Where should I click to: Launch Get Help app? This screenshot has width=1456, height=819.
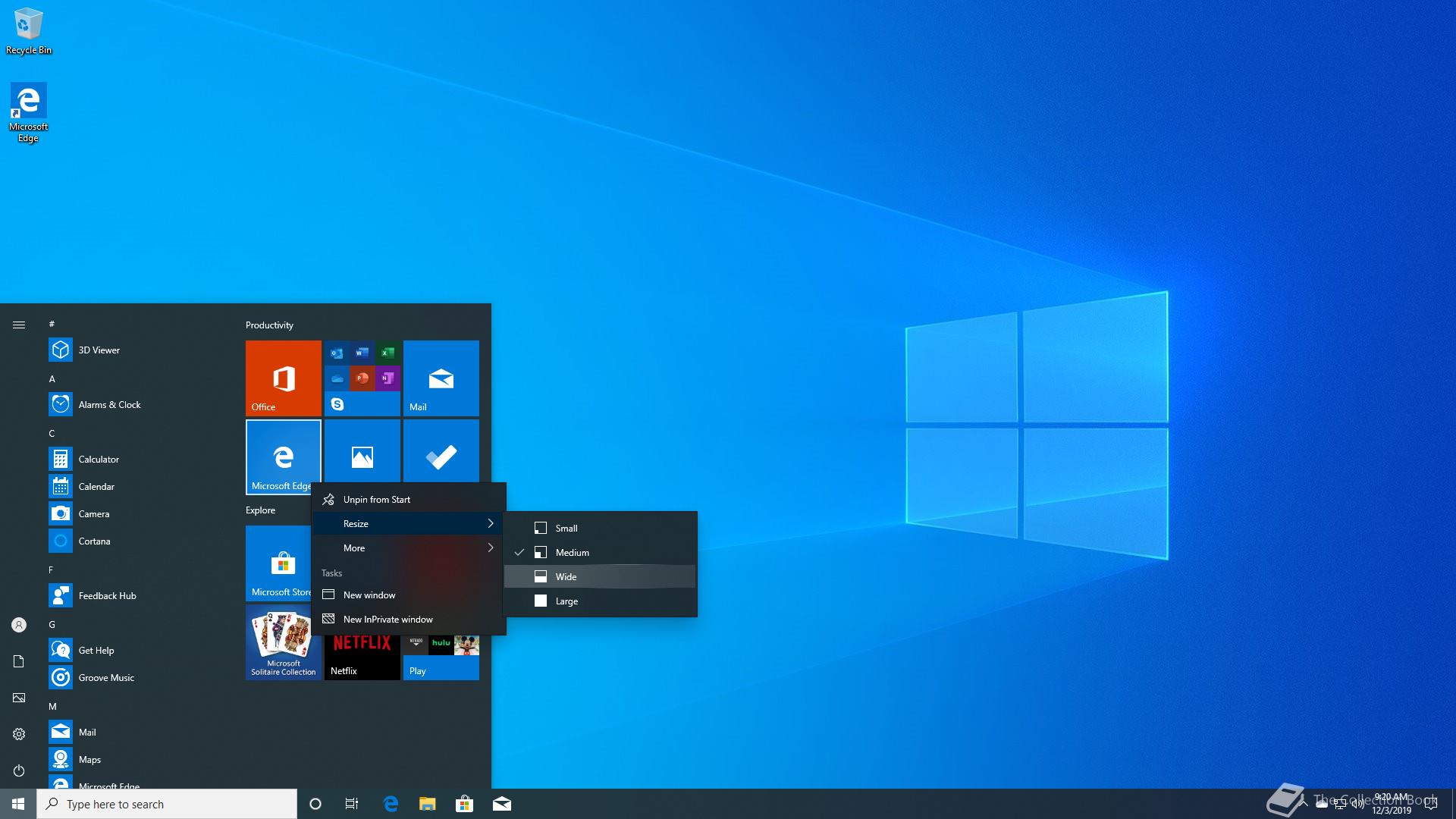(x=138, y=651)
